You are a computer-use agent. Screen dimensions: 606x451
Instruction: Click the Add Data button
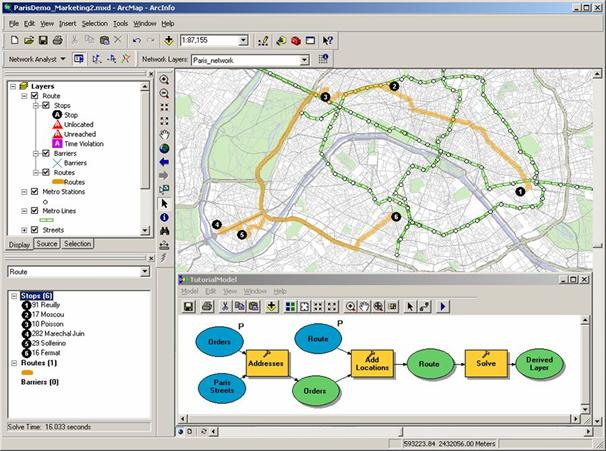168,41
